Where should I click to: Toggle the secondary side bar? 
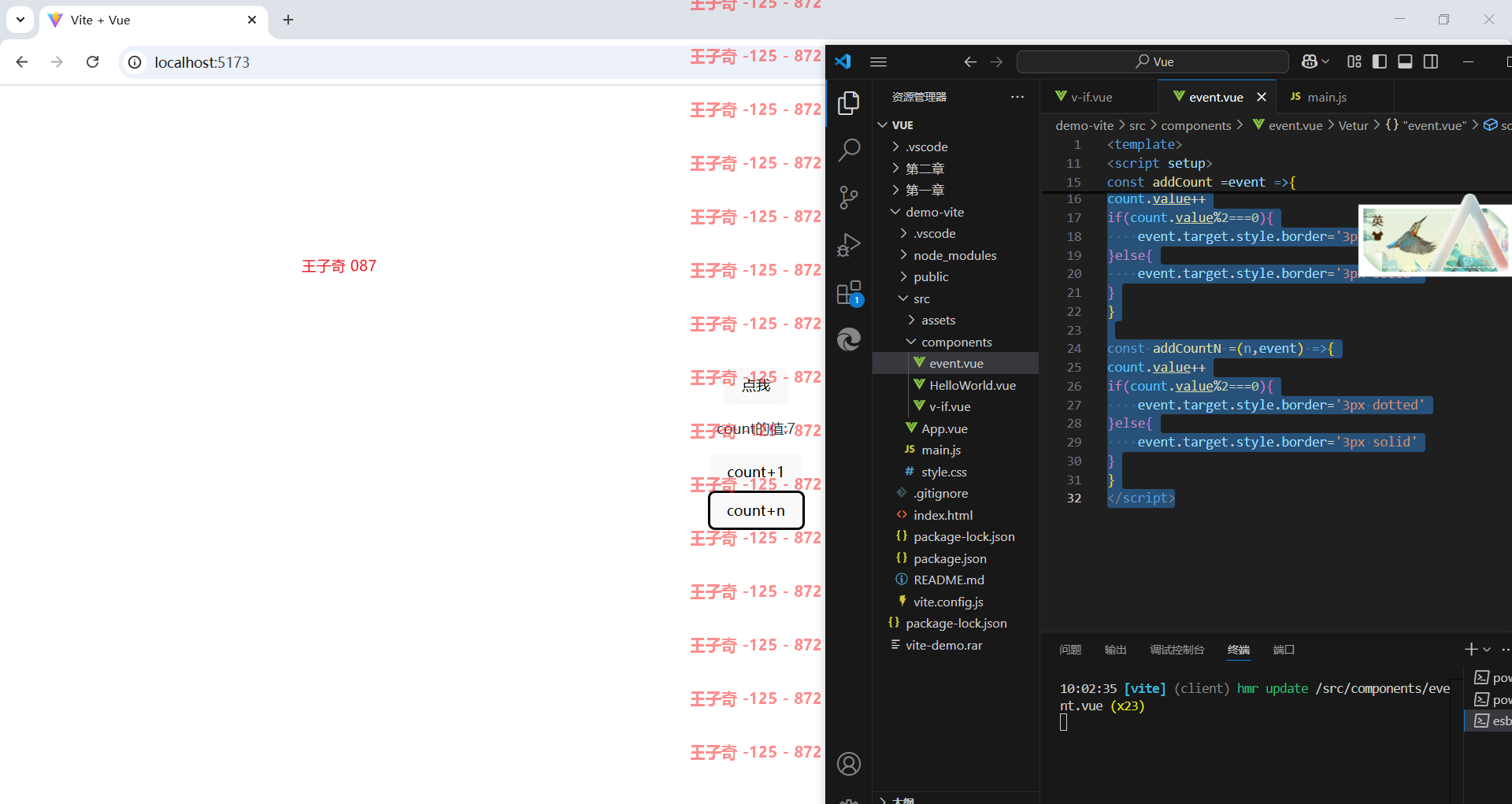point(1431,61)
